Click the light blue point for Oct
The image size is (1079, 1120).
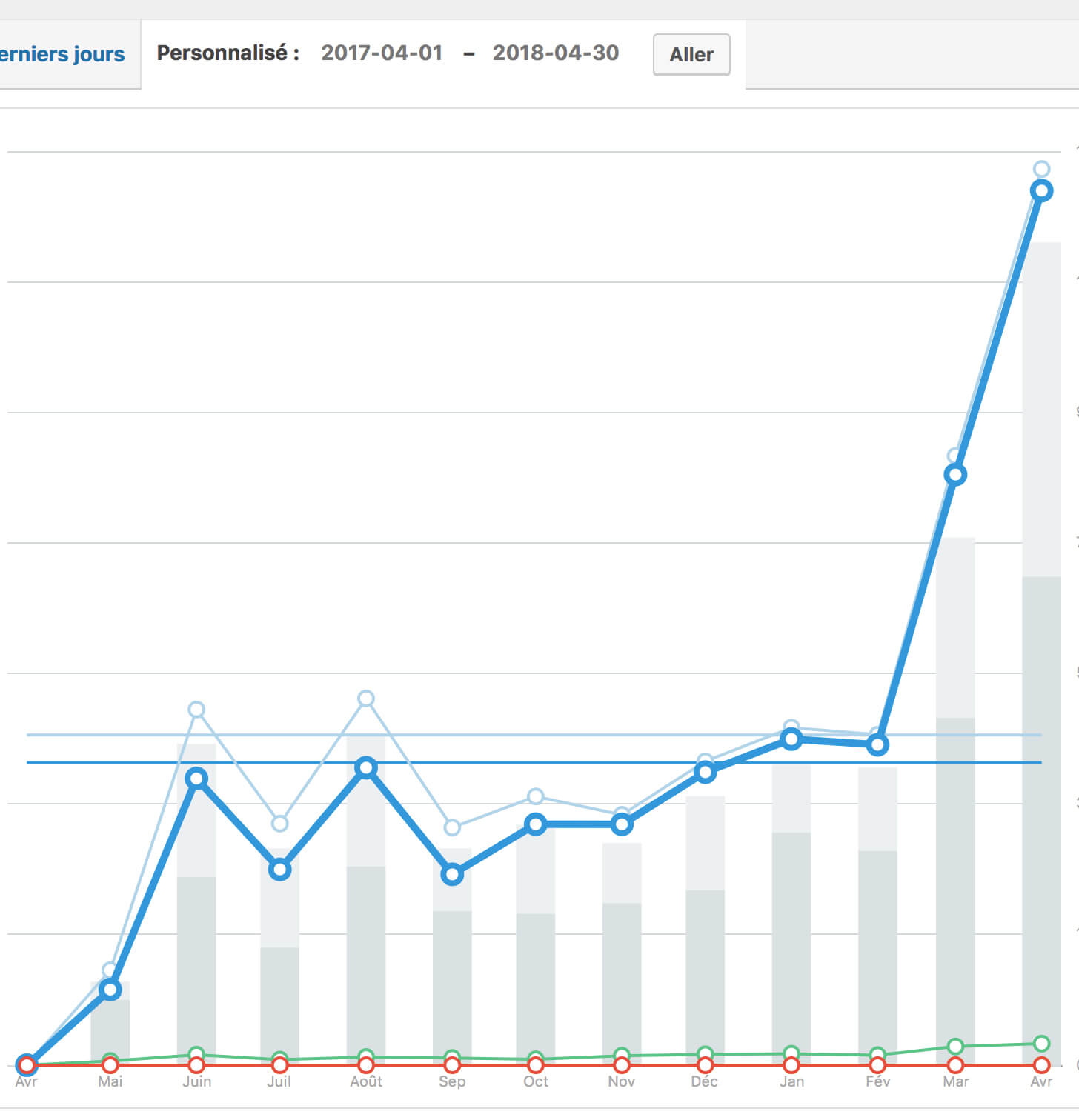(x=536, y=797)
